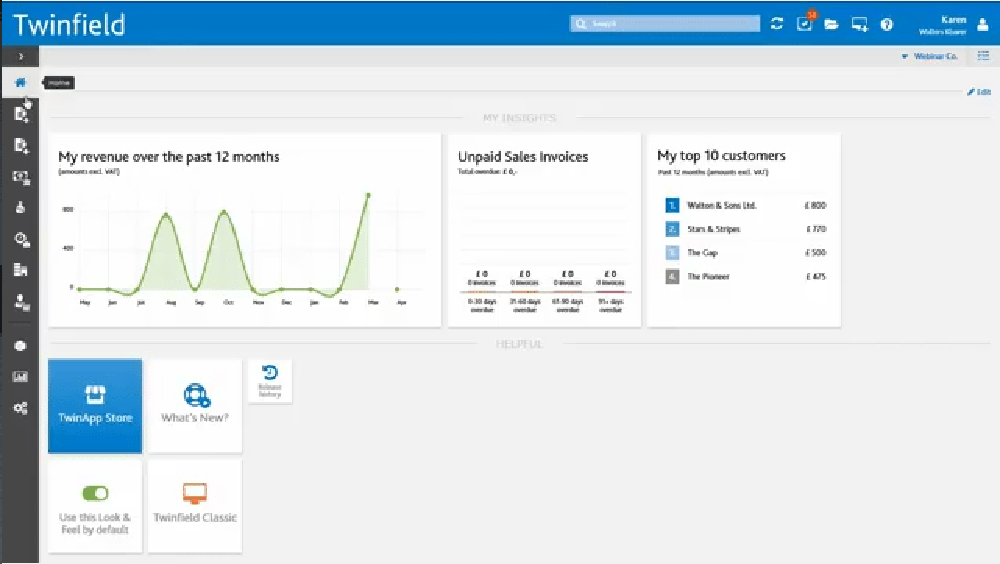Viewport: 1000px width, 564px height.
Task: Select Walton & Sons Ltd. customer row
Action: point(745,205)
